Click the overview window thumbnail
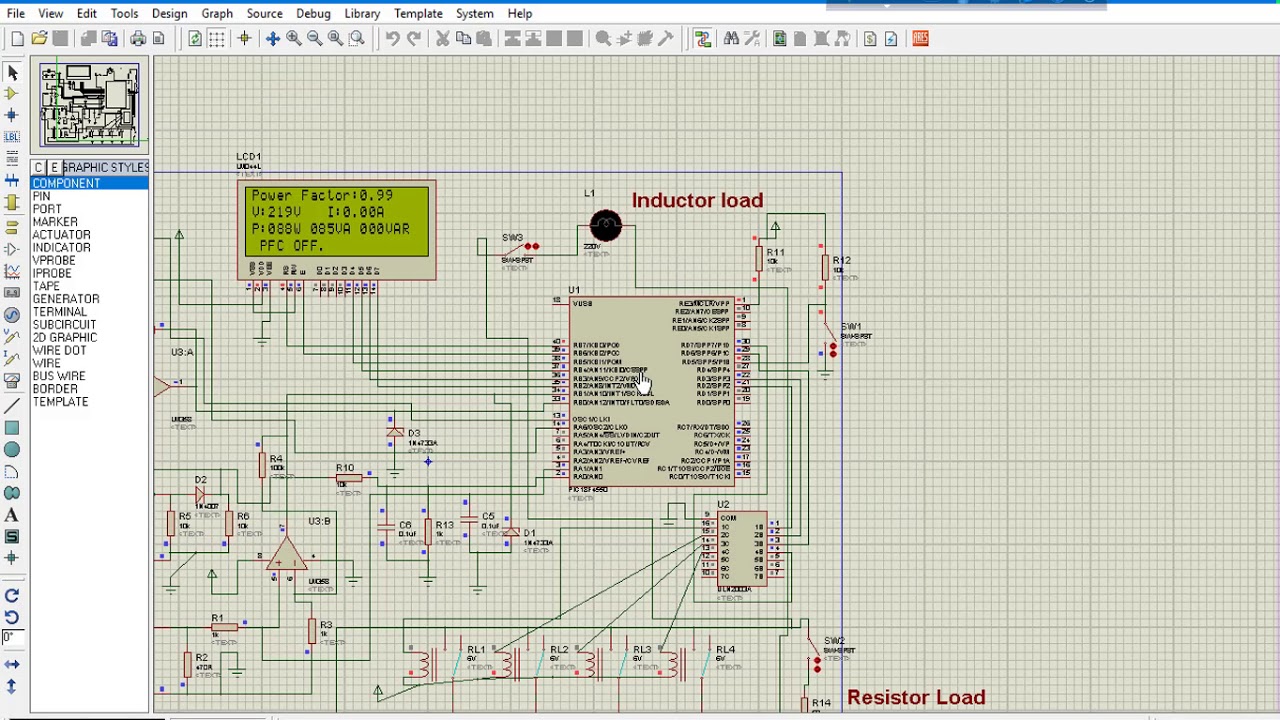The image size is (1280, 720). [x=90, y=105]
